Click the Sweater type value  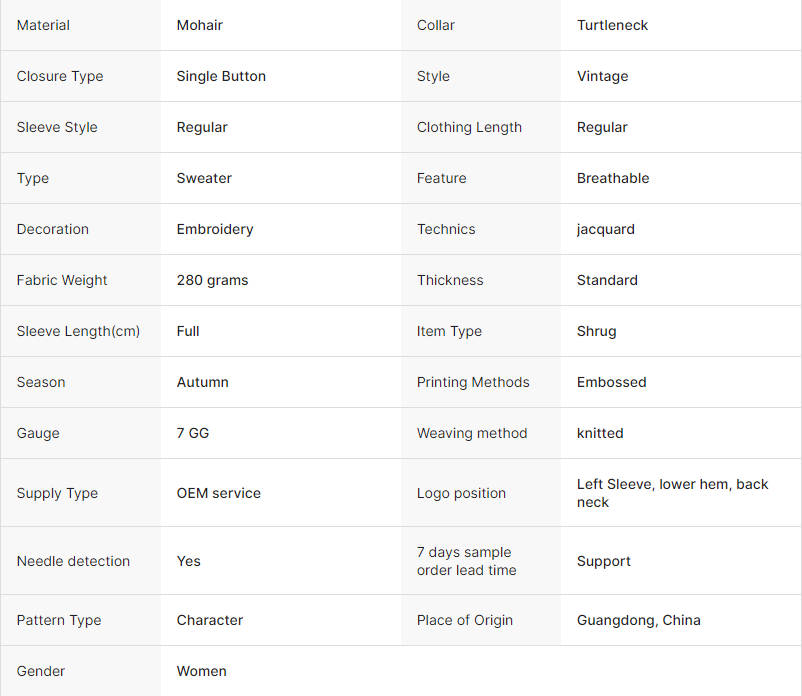[204, 178]
